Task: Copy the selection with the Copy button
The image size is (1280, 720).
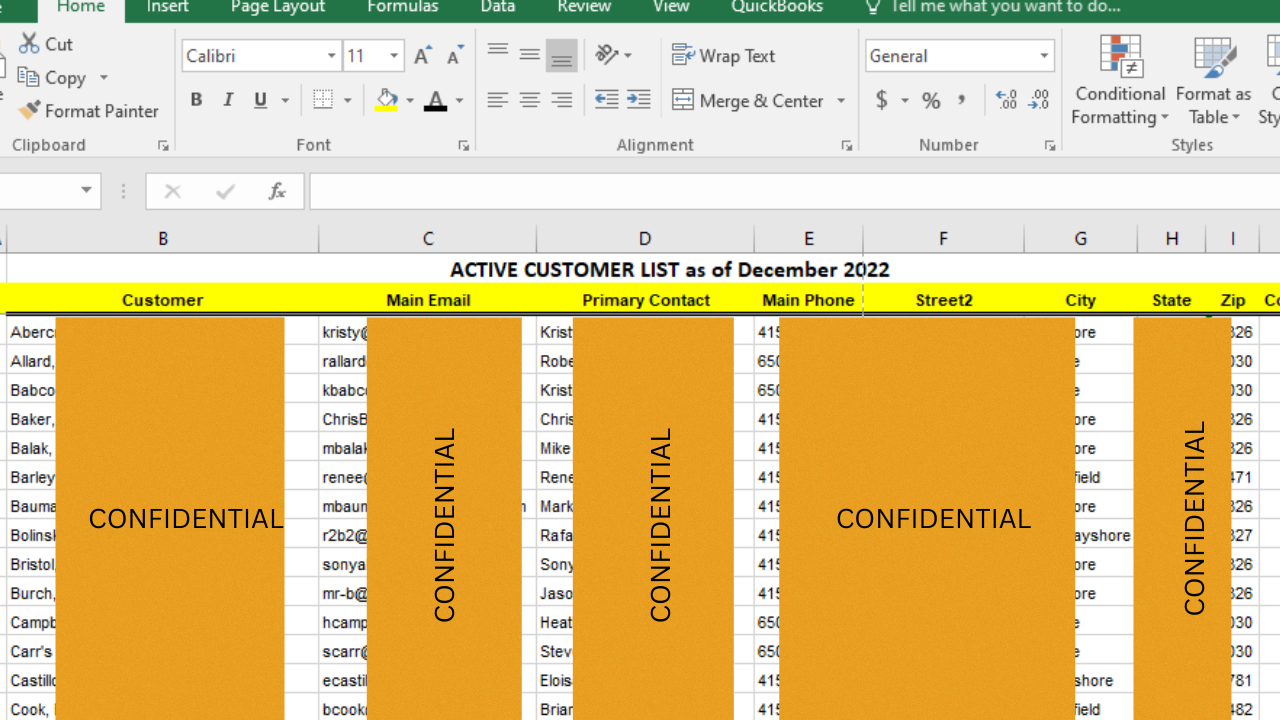Action: [52, 77]
